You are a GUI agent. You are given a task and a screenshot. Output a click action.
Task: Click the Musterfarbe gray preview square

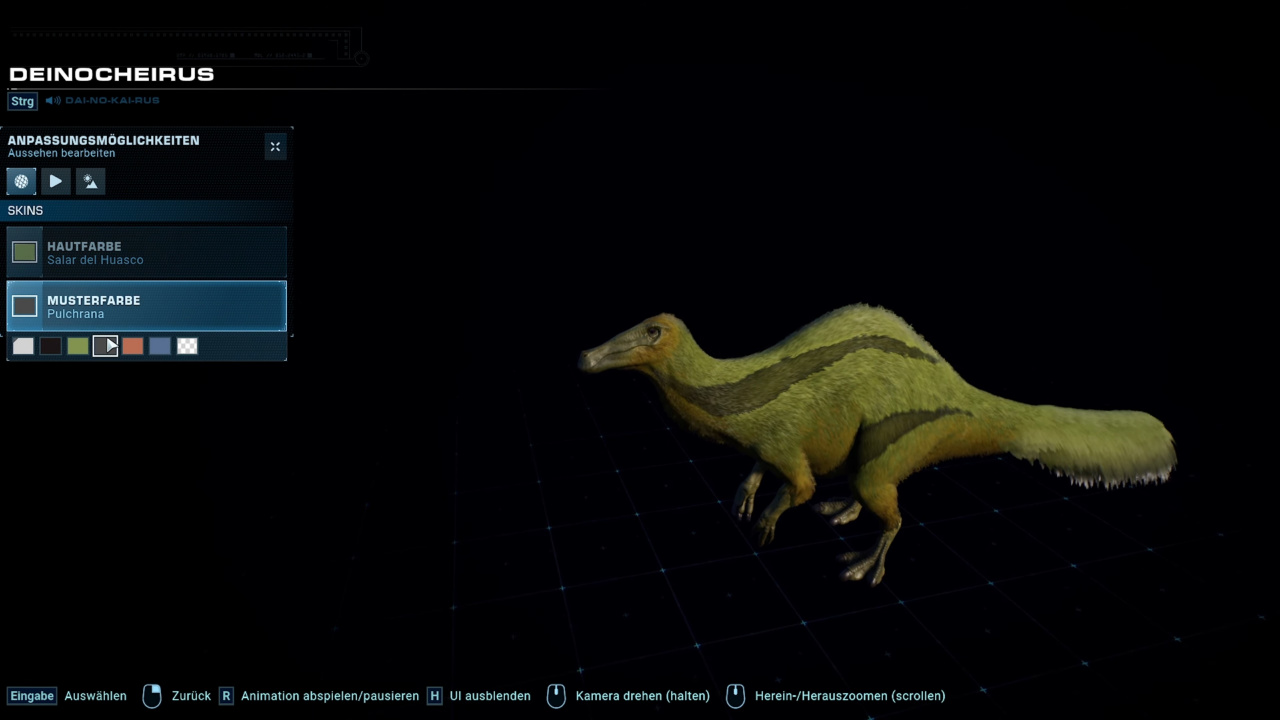(x=25, y=306)
